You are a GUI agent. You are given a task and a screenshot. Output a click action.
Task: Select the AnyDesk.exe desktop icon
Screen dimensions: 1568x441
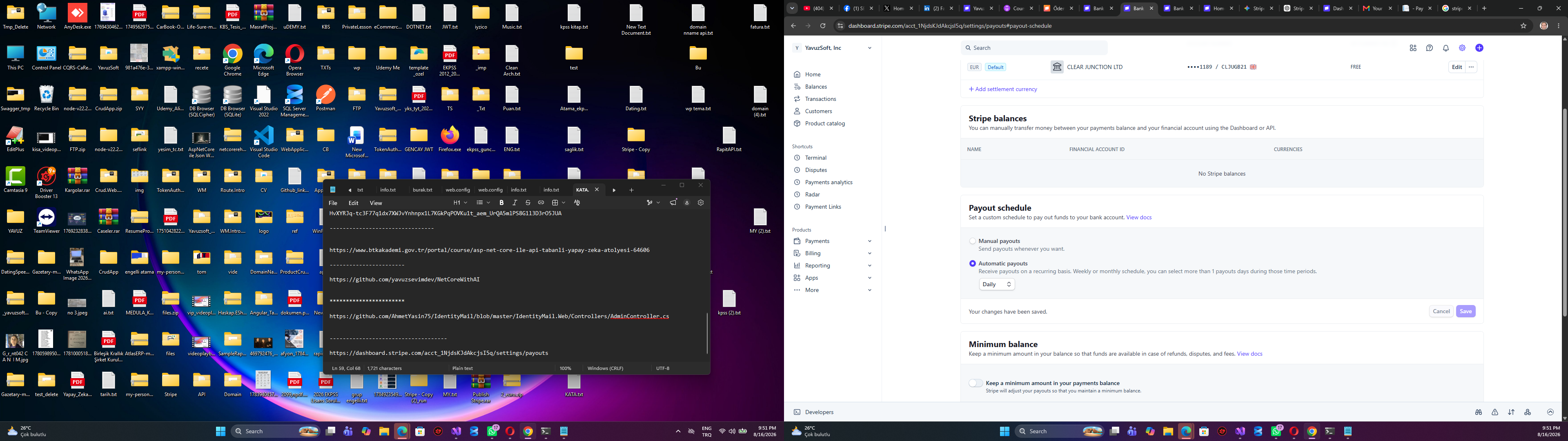pos(77,17)
